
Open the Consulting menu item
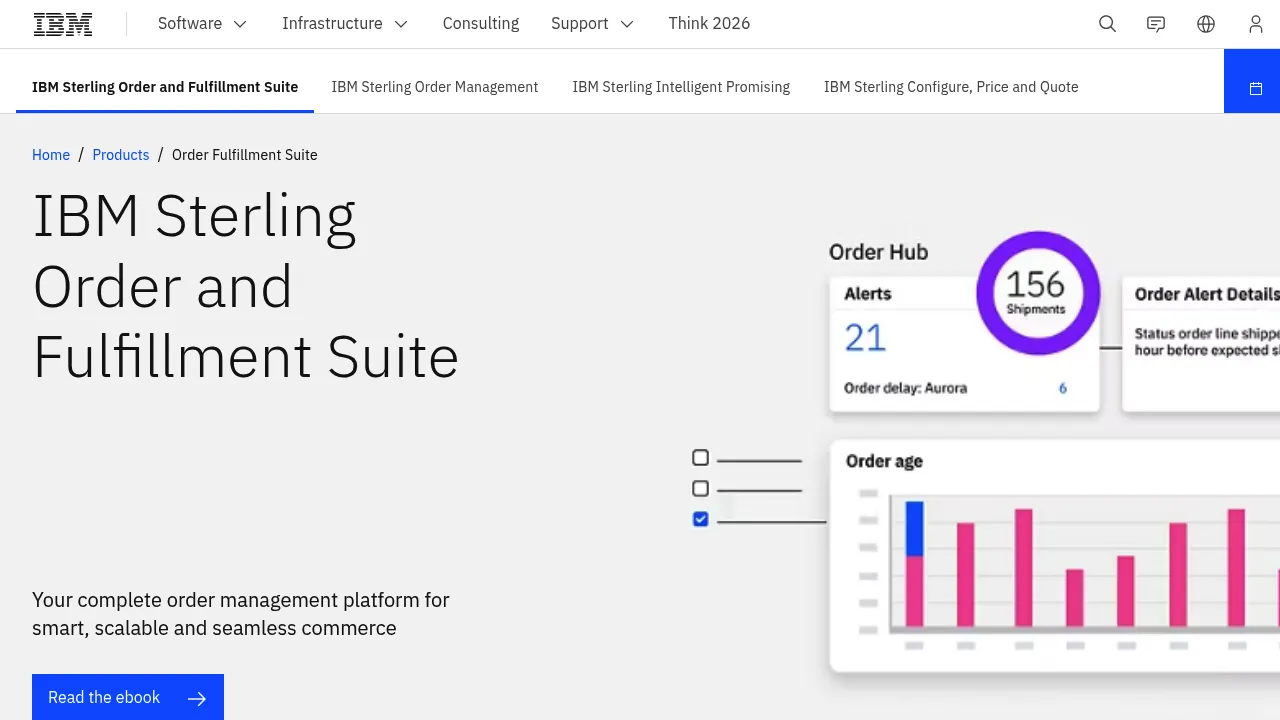tap(481, 24)
